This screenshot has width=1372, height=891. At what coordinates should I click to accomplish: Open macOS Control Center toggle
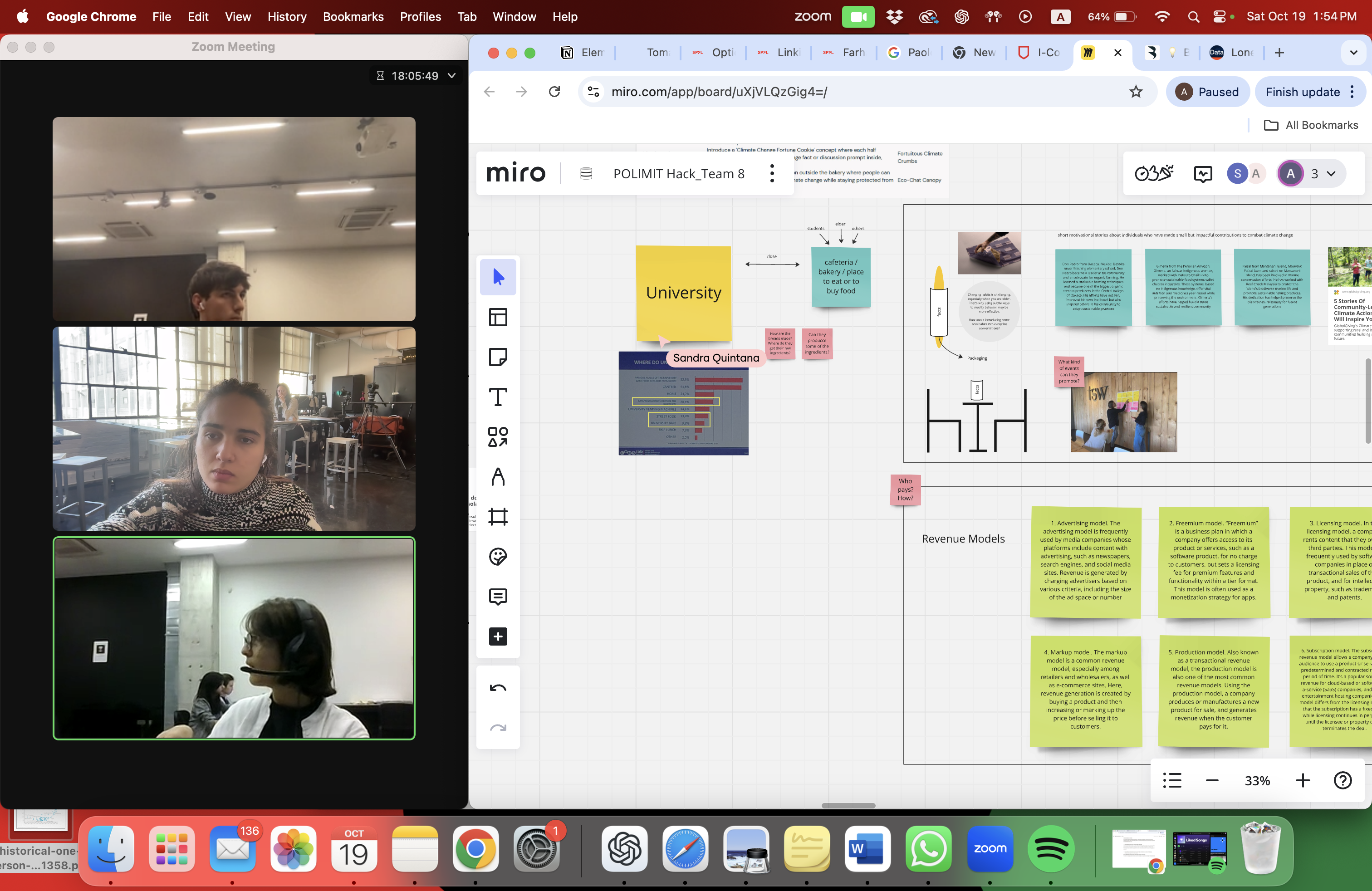[1219, 17]
